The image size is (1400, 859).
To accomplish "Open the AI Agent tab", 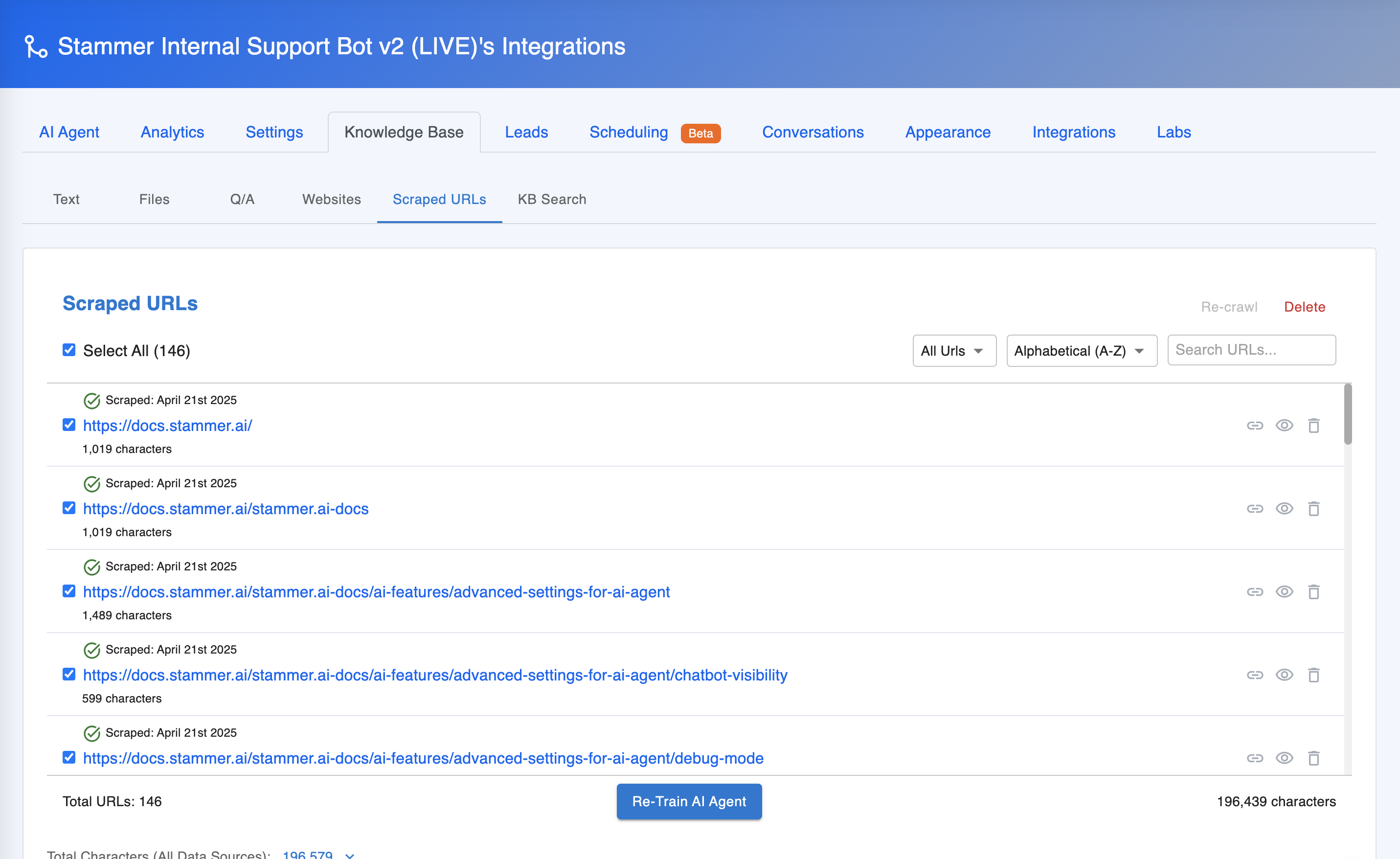I will click(69, 132).
